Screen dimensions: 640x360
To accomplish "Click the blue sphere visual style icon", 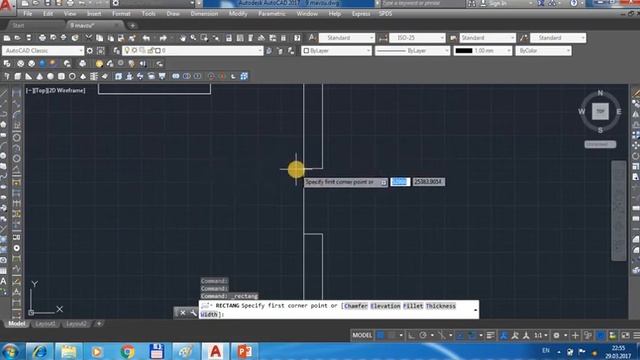I will click(42, 64).
